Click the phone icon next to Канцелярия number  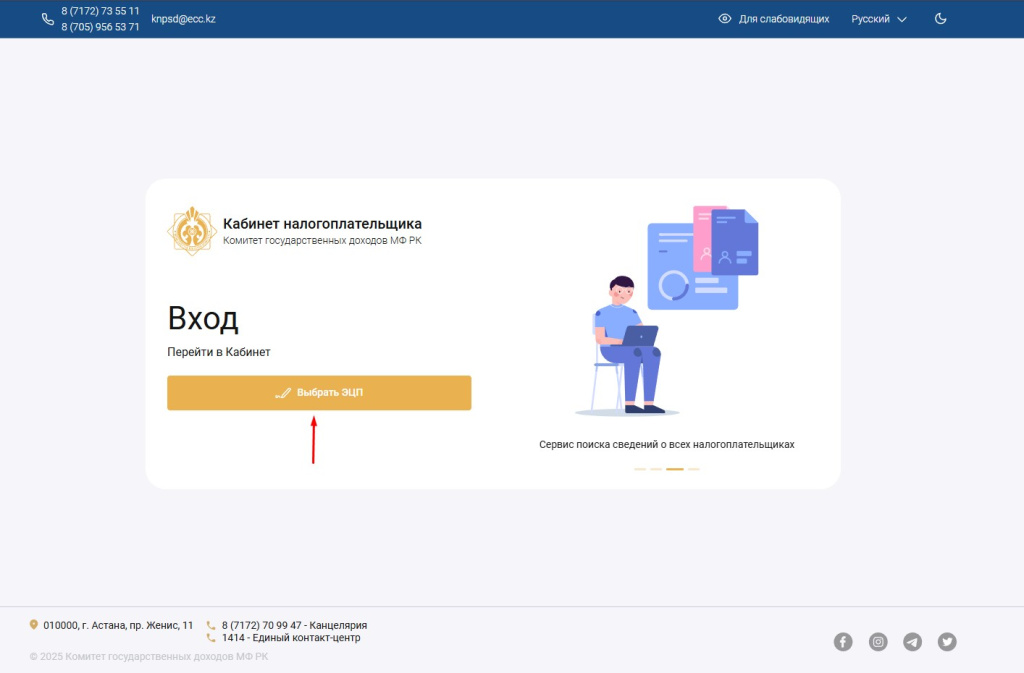[209, 624]
